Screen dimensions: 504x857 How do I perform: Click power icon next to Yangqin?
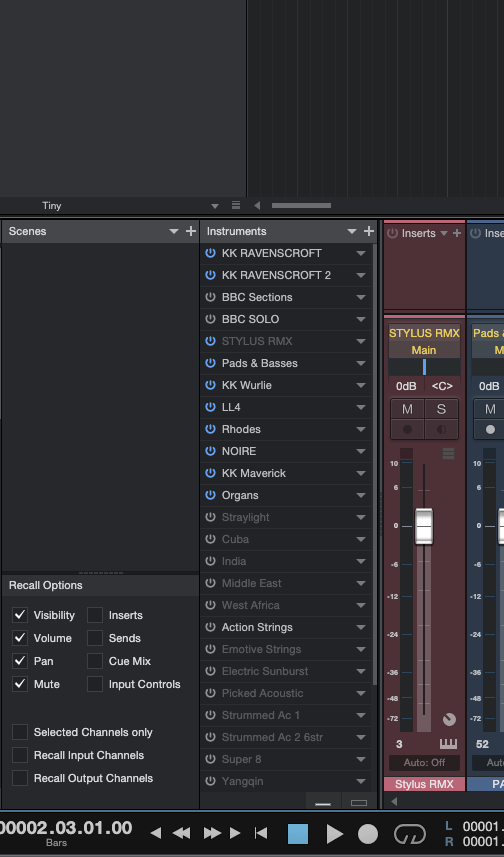coord(210,781)
